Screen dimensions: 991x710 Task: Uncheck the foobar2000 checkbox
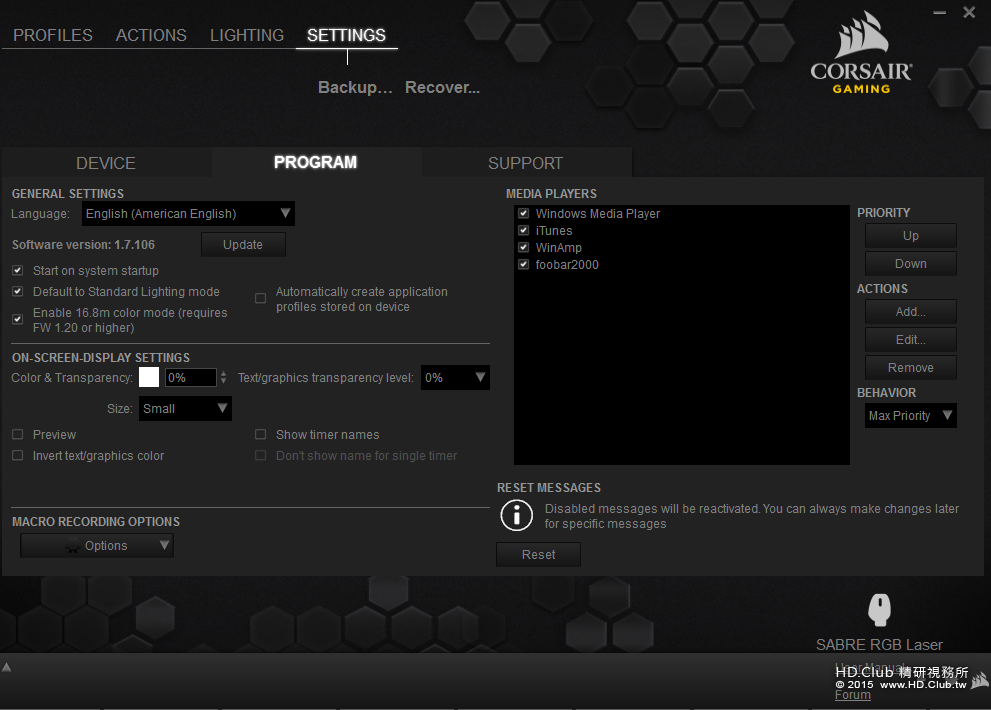pyautogui.click(x=523, y=264)
